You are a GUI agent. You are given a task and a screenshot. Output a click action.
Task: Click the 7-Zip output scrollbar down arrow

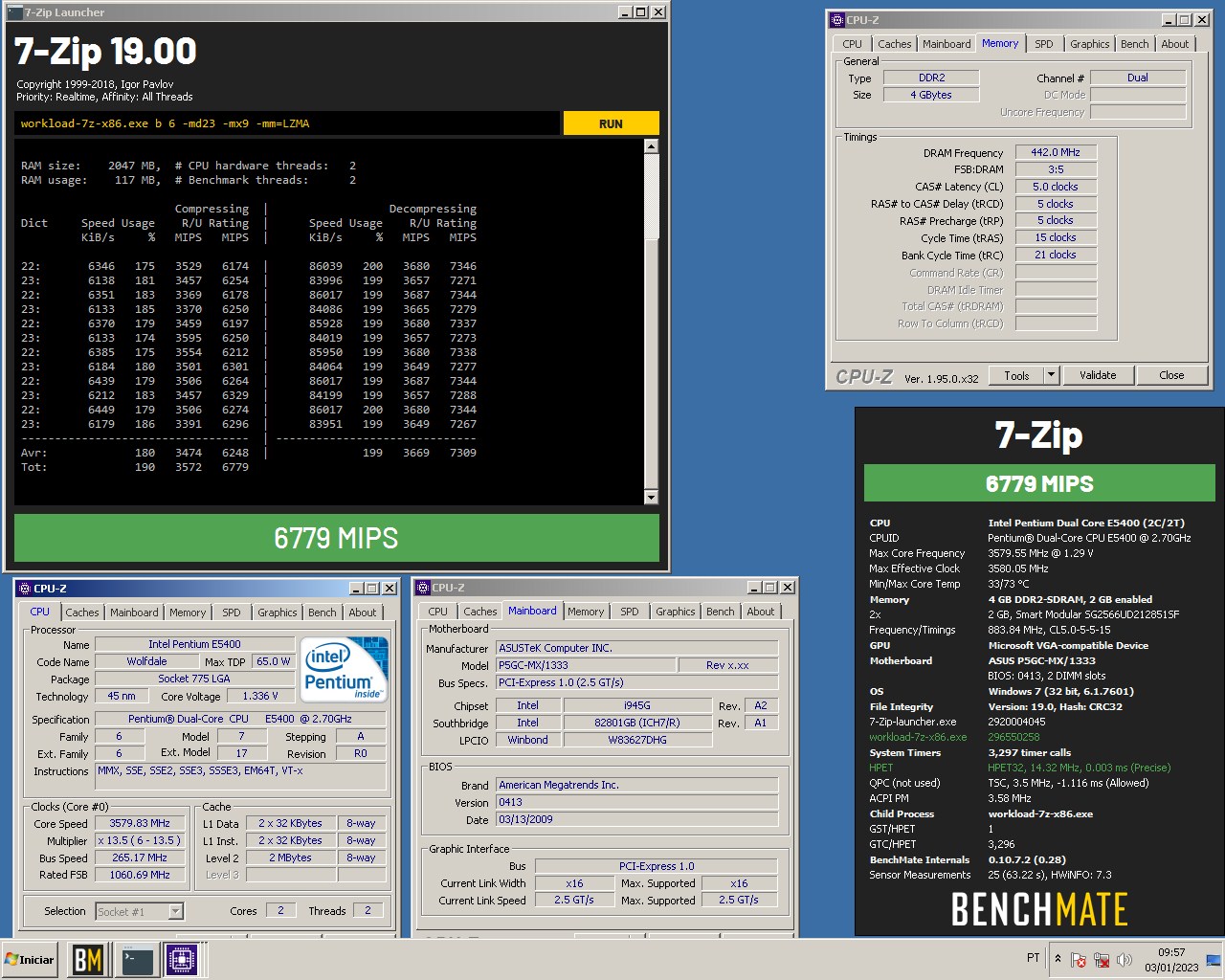pos(651,498)
